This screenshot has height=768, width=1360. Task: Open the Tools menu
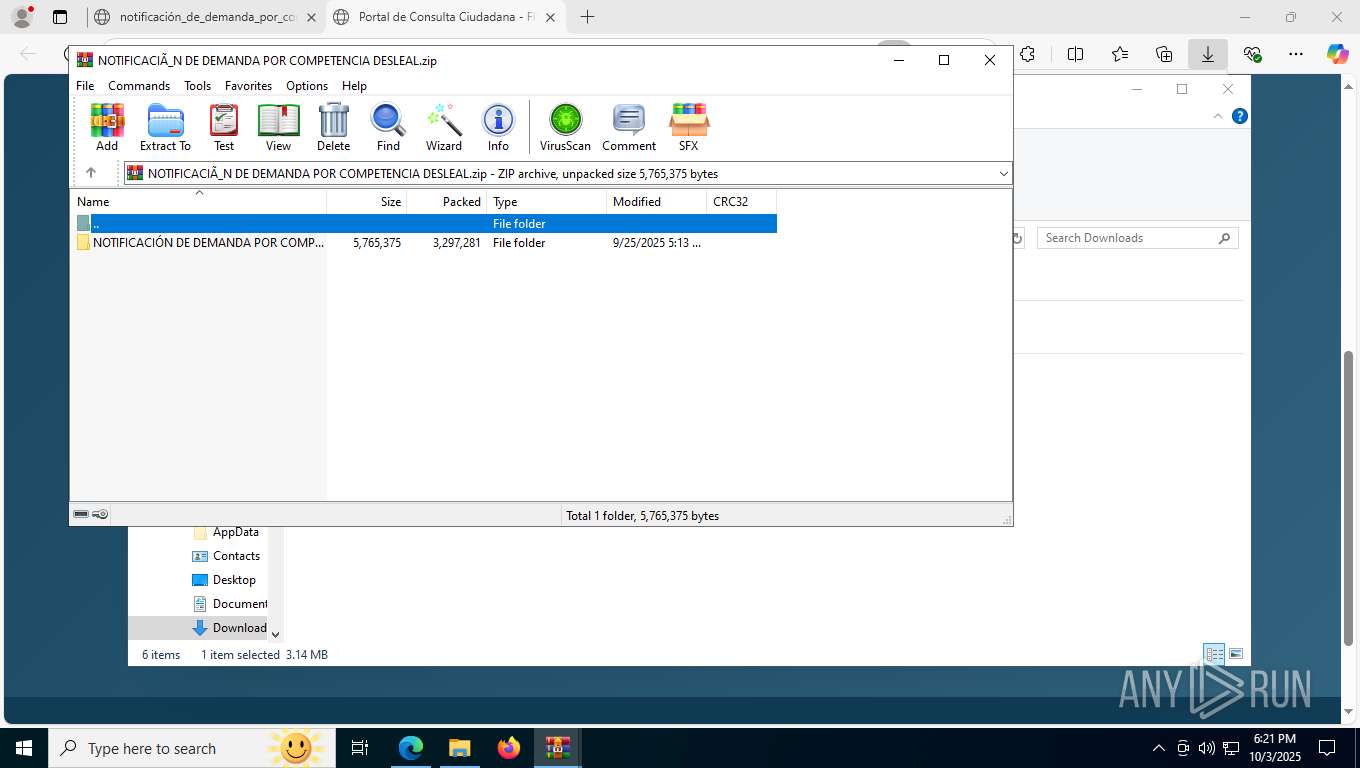click(x=197, y=86)
